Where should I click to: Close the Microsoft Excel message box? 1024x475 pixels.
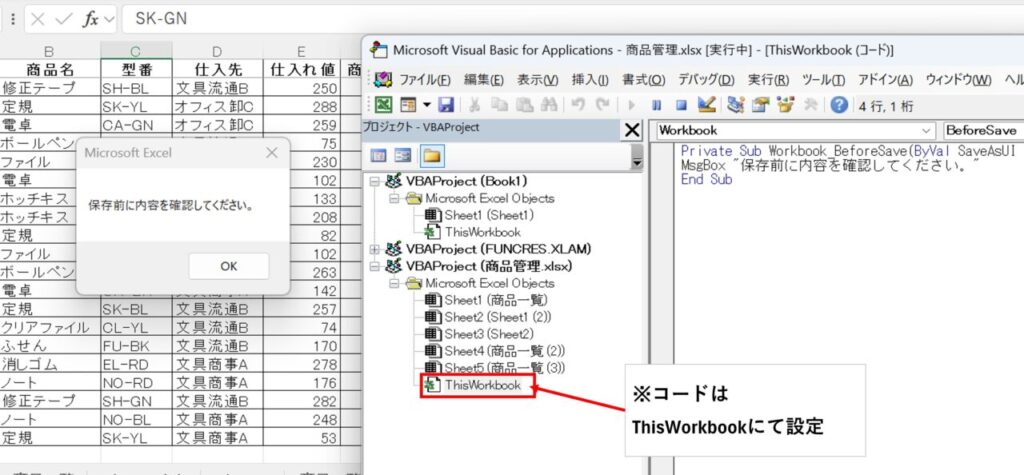point(272,153)
